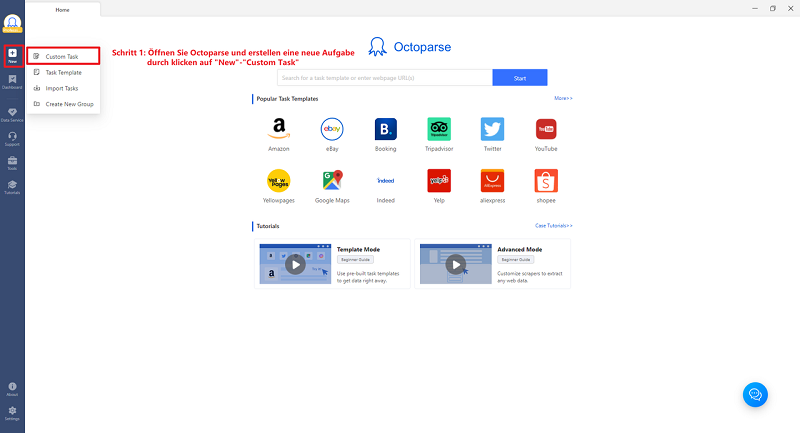Image resolution: width=800 pixels, height=433 pixels.
Task: Select the YouTube task template
Action: 546,134
